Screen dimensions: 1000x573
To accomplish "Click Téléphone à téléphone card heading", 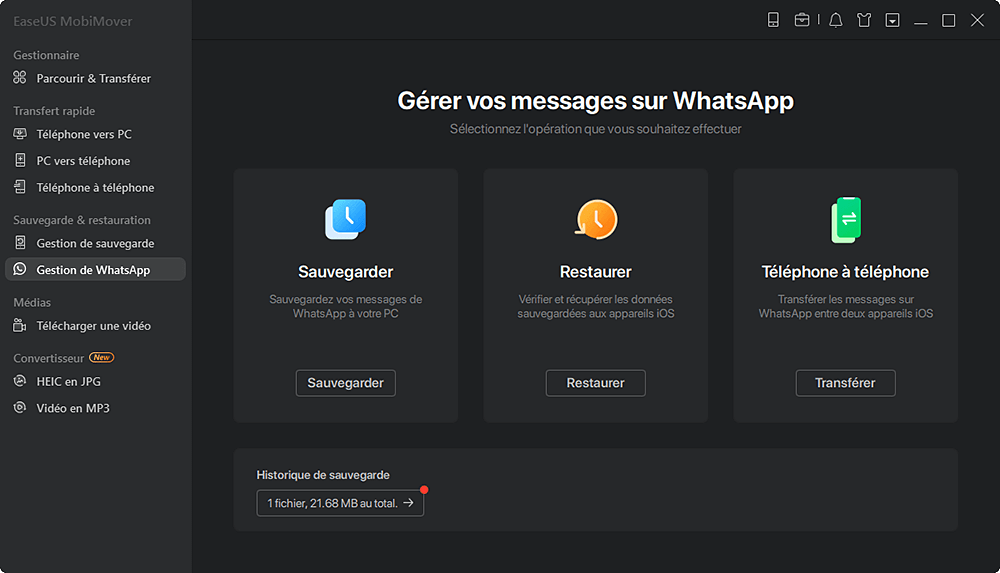I will pos(845,272).
